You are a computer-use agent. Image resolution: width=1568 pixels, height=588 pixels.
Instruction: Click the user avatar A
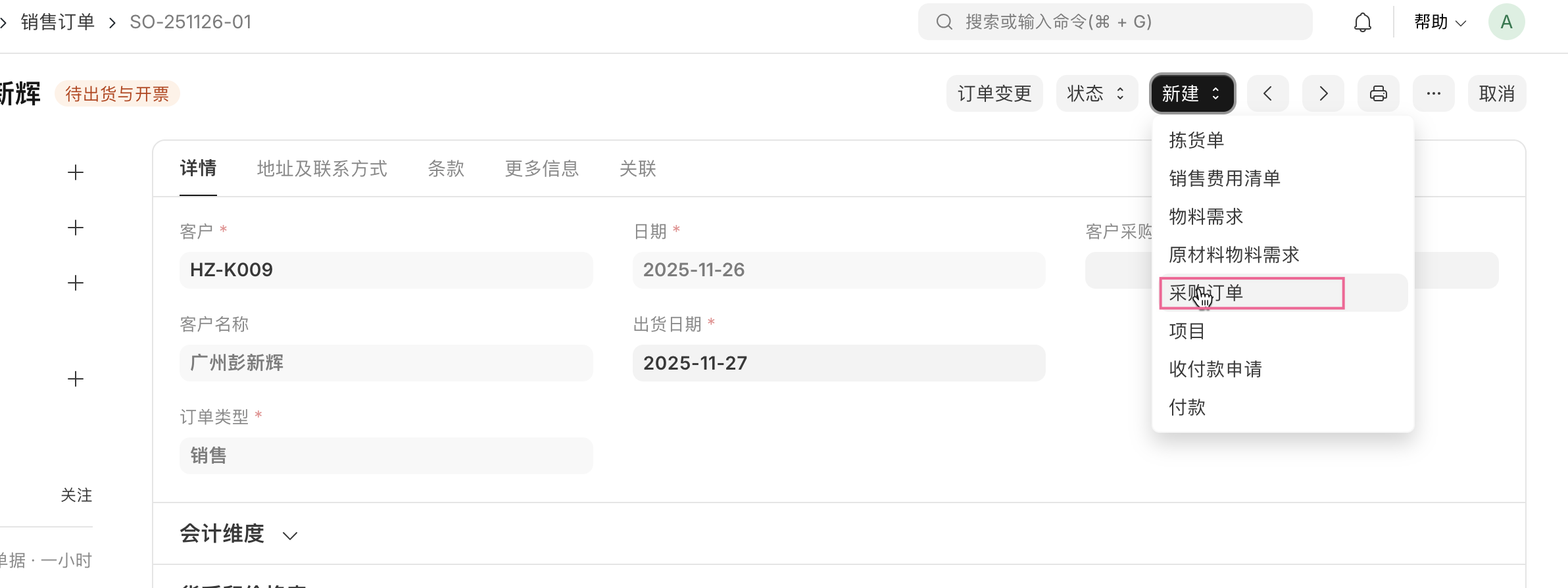click(x=1506, y=22)
